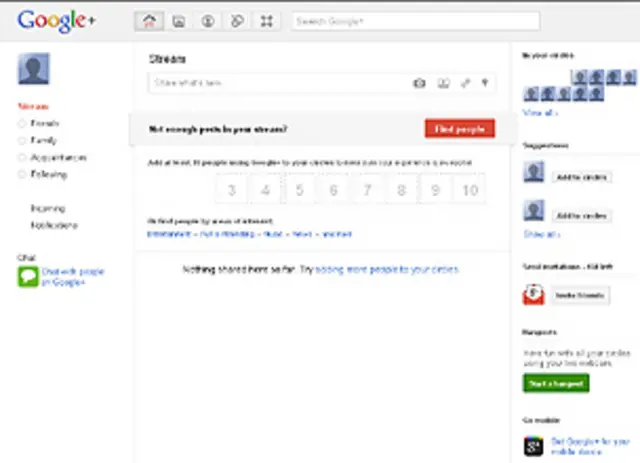Select the Acquaintances circle in sidebar
Viewport: 640px width, 463px height.
[58, 157]
